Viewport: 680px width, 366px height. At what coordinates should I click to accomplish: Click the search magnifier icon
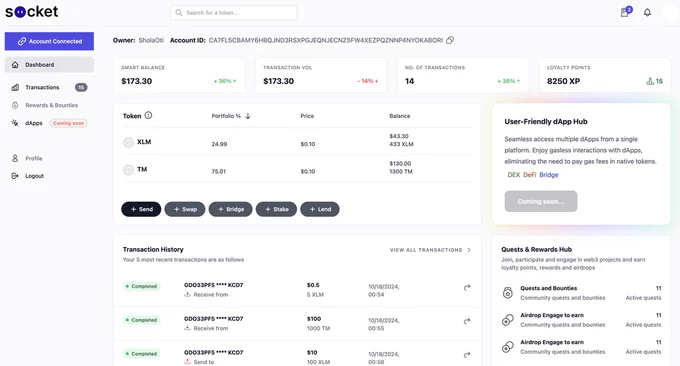(x=178, y=13)
